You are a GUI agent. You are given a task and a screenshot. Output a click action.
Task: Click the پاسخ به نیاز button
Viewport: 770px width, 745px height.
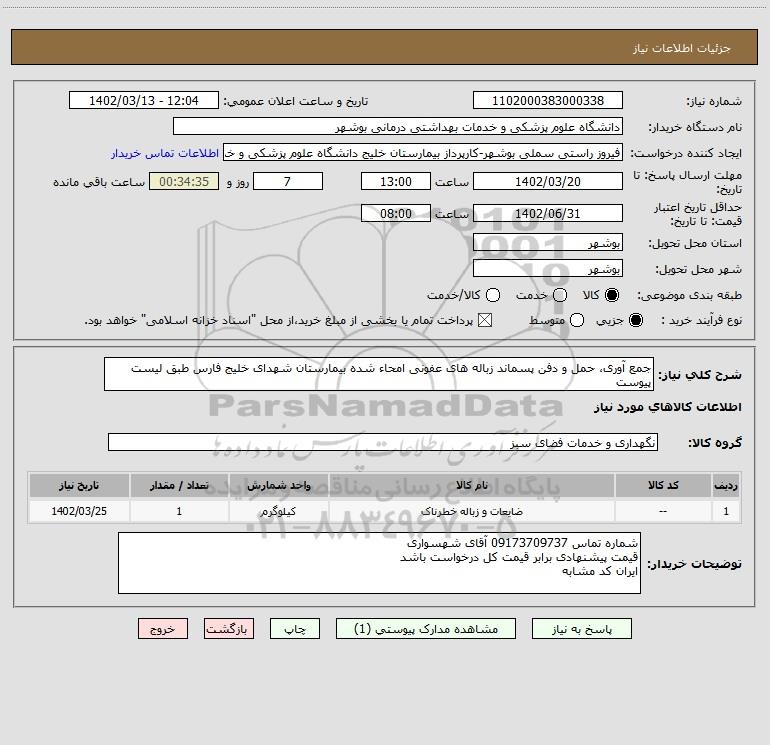point(581,629)
